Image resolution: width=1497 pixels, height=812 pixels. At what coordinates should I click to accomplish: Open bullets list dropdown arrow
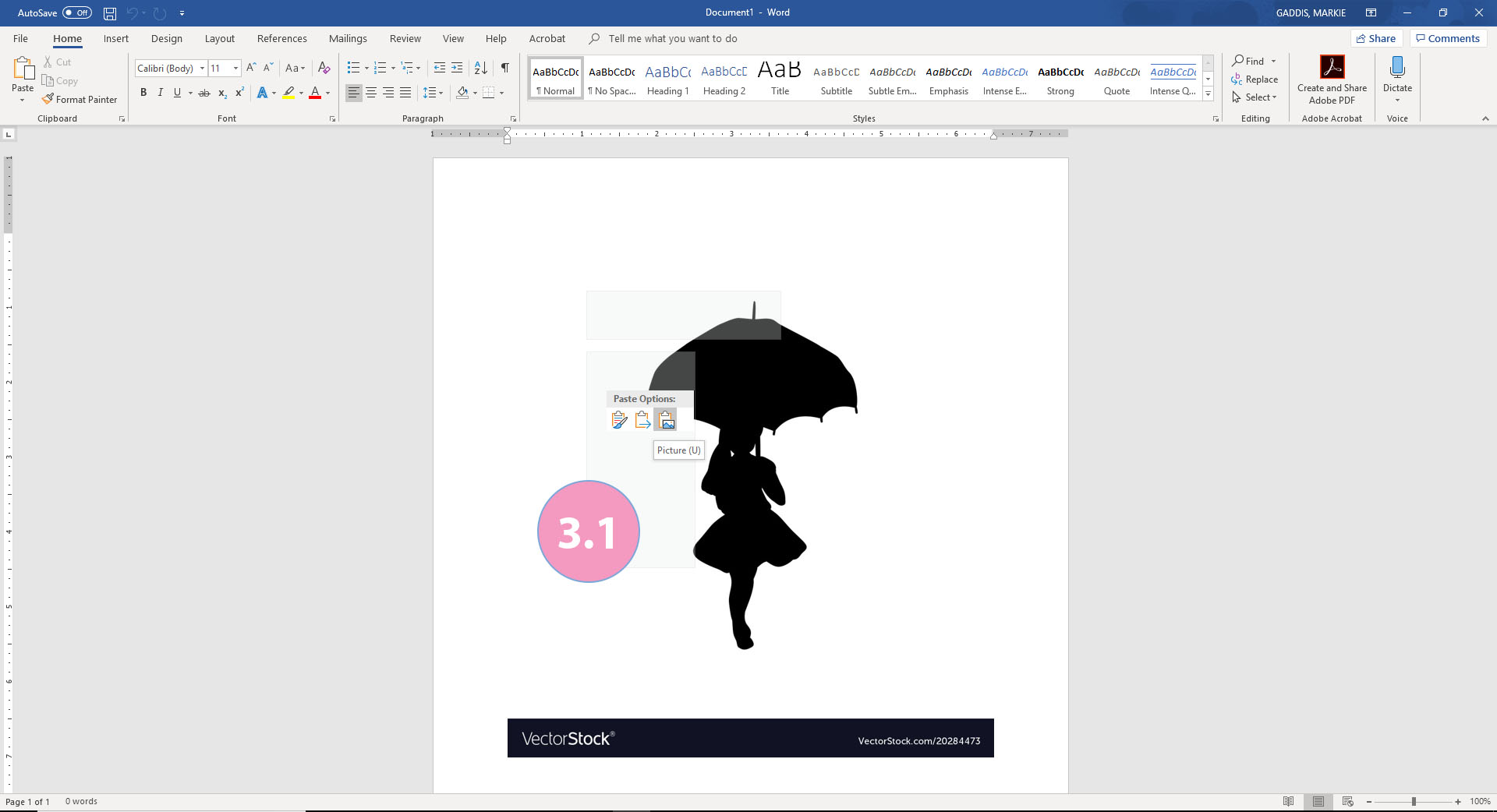367,68
